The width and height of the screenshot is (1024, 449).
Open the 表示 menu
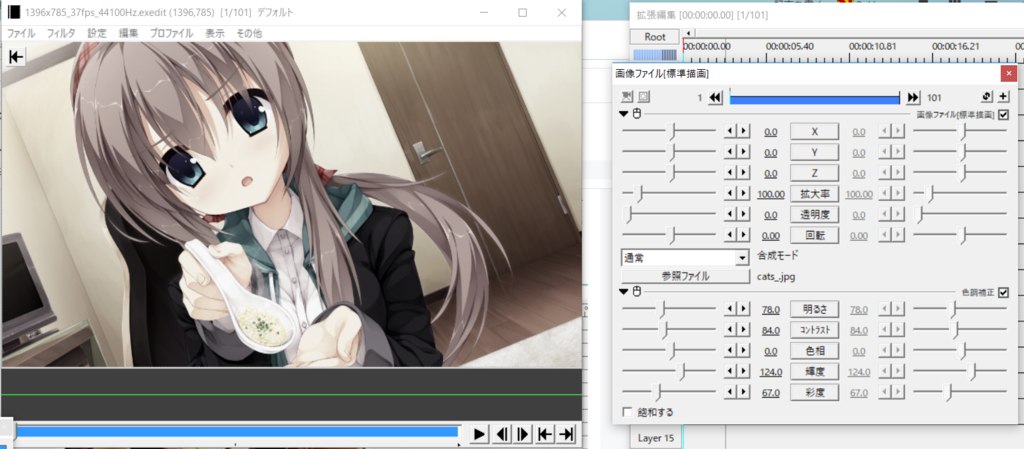coord(215,33)
